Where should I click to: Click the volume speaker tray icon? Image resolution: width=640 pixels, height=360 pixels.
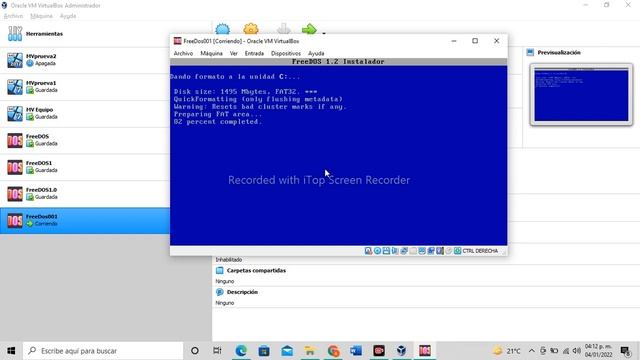pyautogui.click(x=576, y=351)
